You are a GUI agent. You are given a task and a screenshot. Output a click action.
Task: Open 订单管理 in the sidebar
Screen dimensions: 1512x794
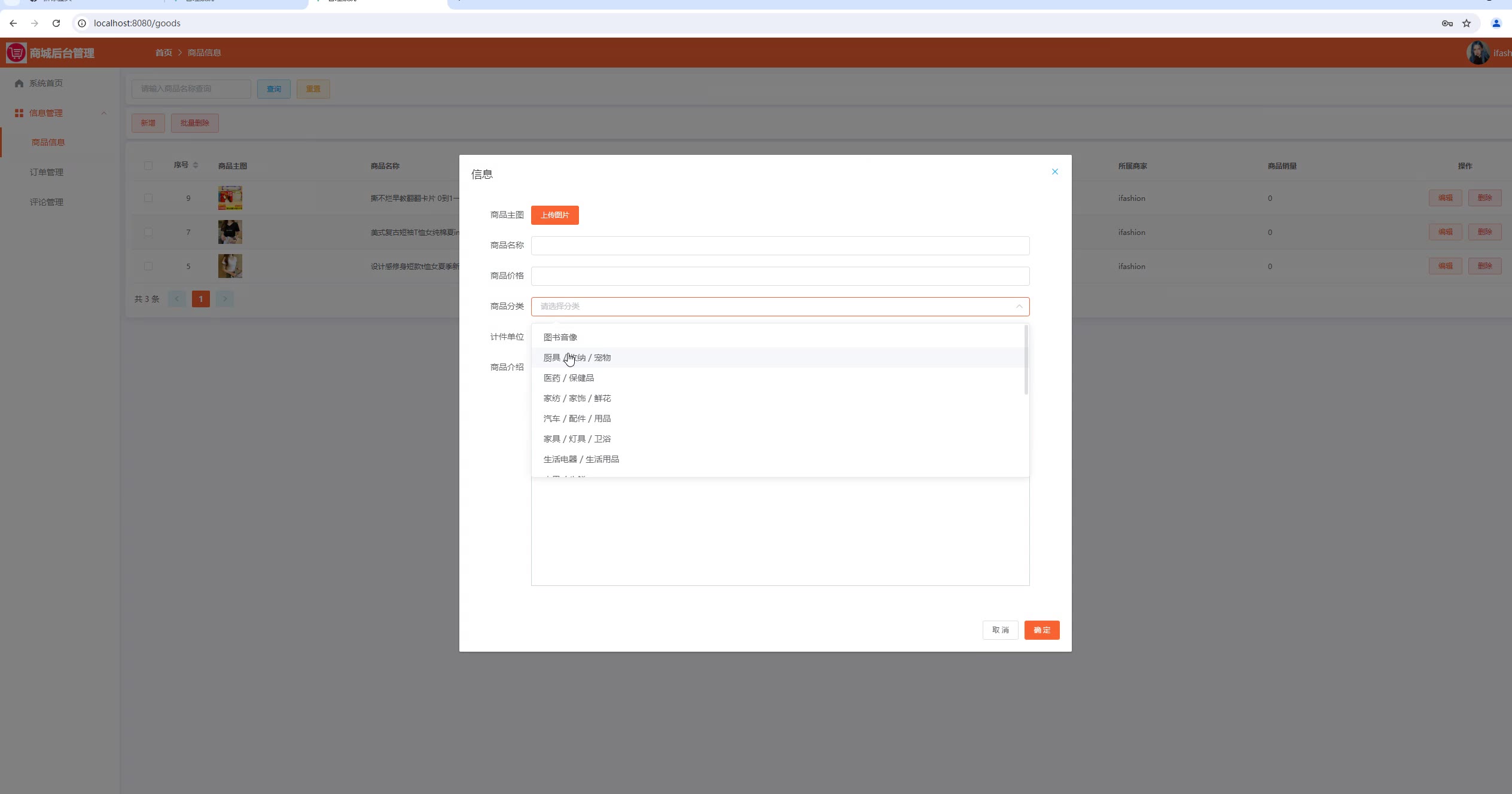tap(47, 172)
